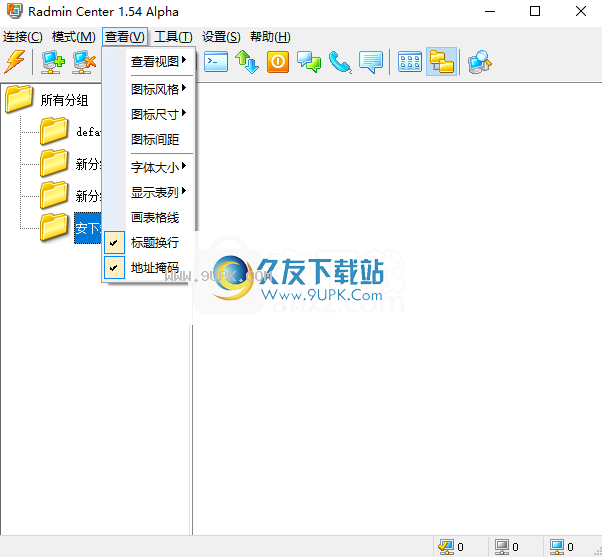Image resolution: width=602 pixels, height=557 pixels.
Task: Click the resize grip in status bar corner
Action: pos(597,552)
